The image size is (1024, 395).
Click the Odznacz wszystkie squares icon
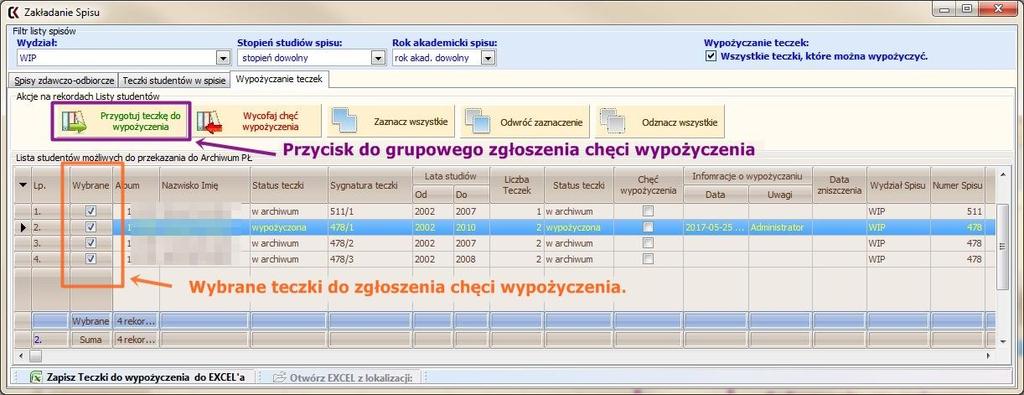613,121
